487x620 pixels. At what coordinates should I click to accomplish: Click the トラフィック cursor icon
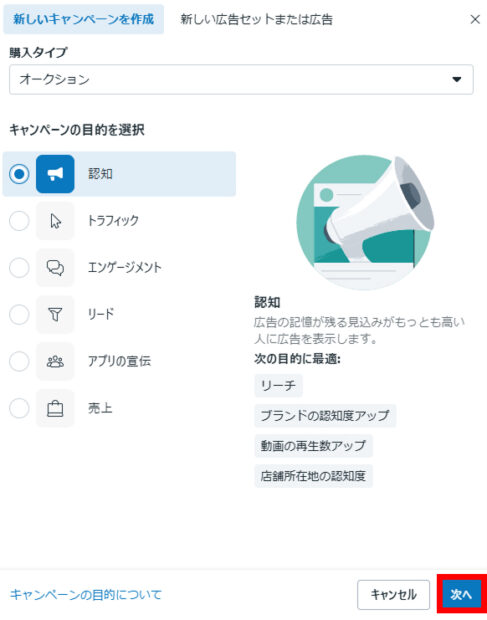pyautogui.click(x=55, y=221)
